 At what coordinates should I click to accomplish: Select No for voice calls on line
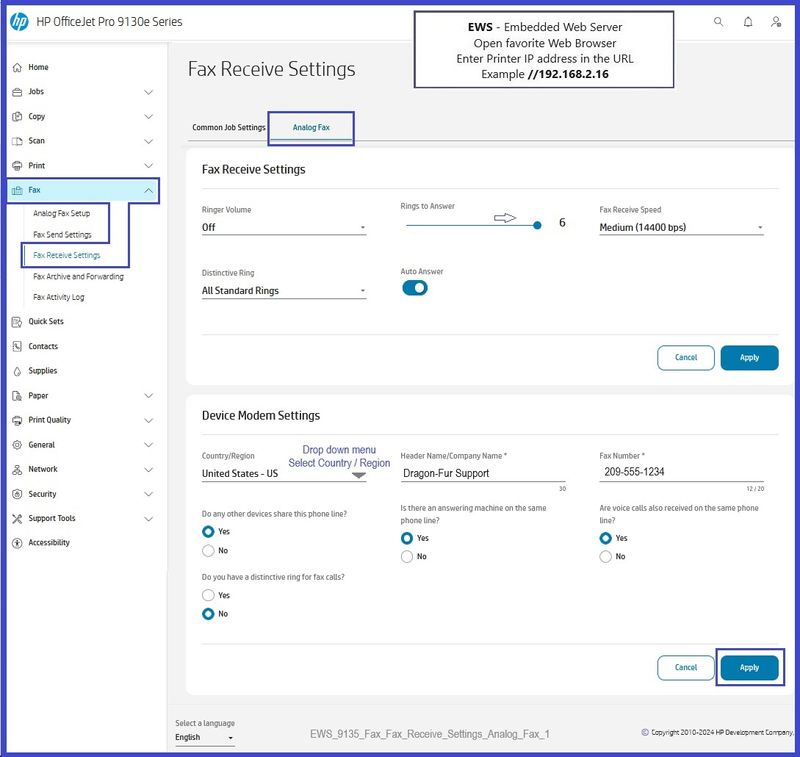605,557
